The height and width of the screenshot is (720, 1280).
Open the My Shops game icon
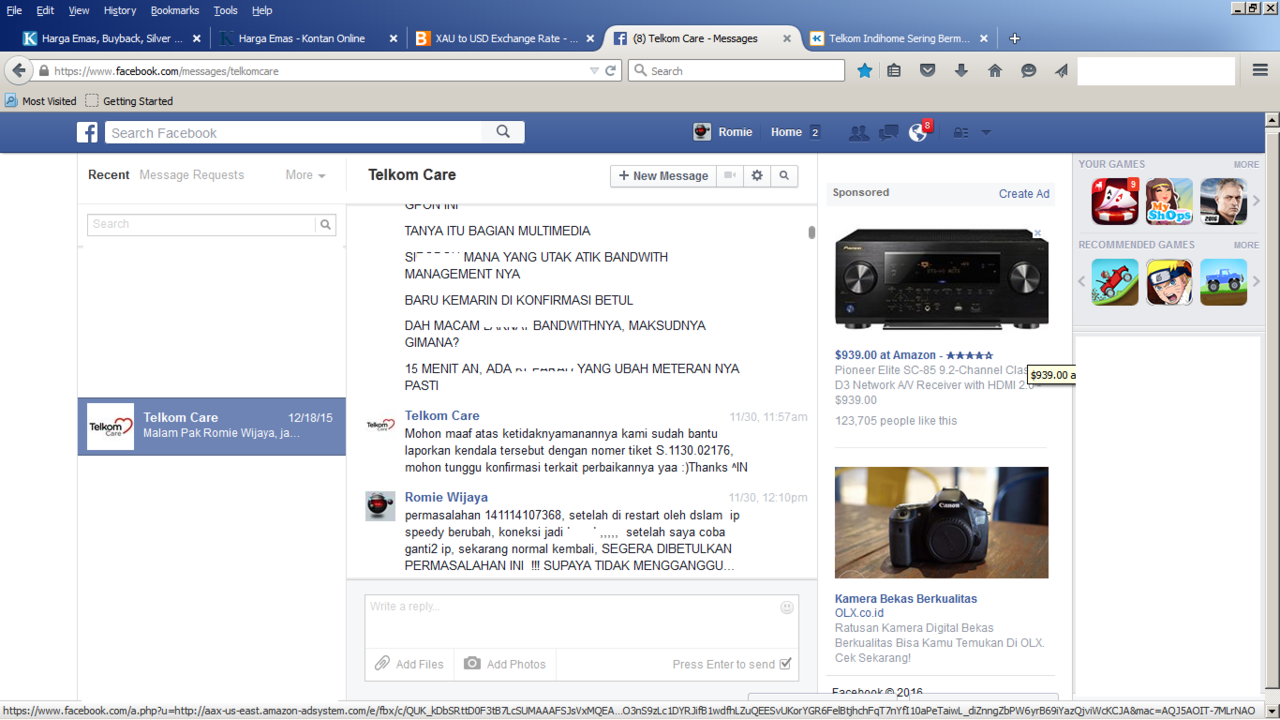(x=1169, y=201)
